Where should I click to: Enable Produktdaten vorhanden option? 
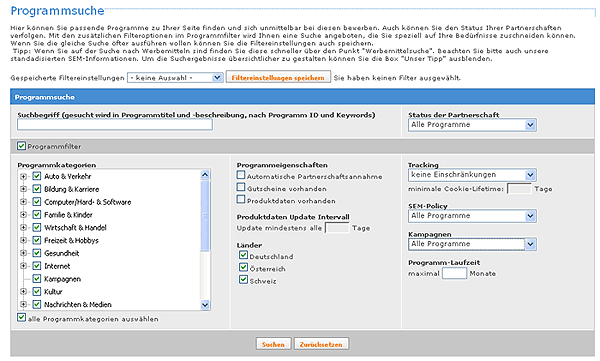coord(241,199)
